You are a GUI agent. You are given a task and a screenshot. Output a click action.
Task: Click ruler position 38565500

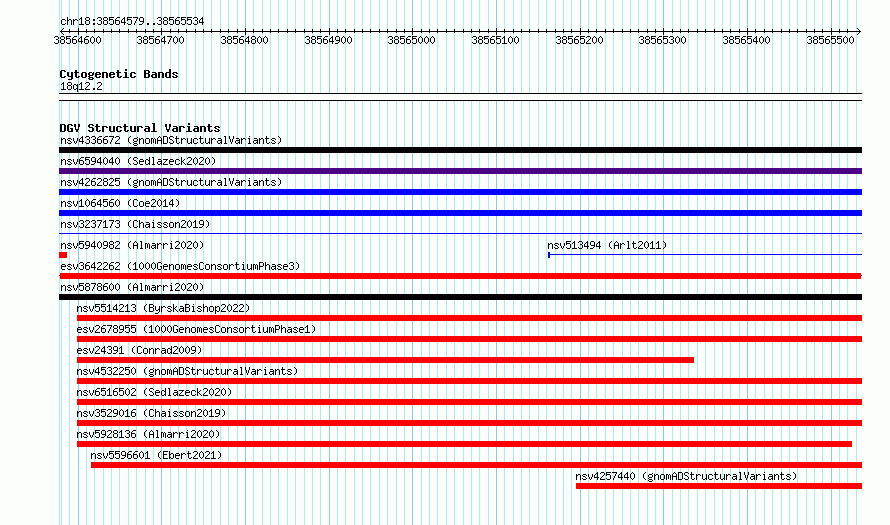pos(830,40)
